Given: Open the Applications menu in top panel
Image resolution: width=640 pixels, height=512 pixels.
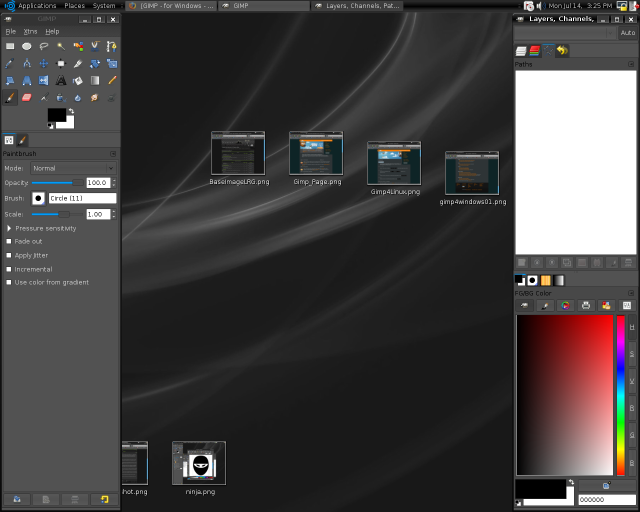Looking at the screenshot, I should coord(37,5).
